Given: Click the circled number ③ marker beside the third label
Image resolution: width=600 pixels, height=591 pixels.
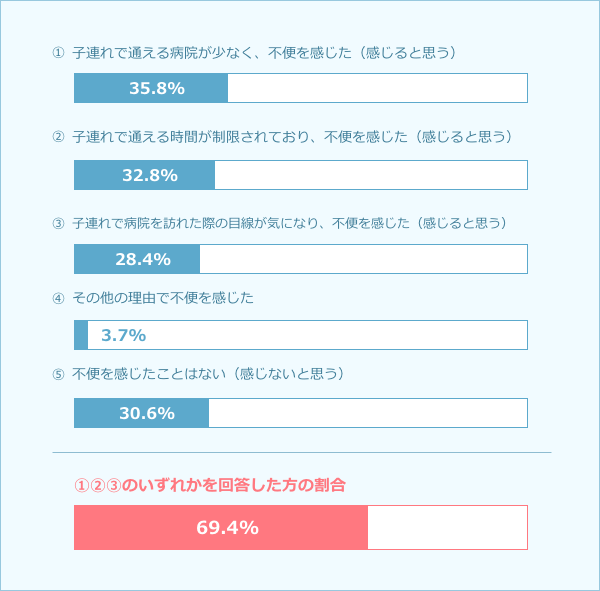Looking at the screenshot, I should pos(58,223).
